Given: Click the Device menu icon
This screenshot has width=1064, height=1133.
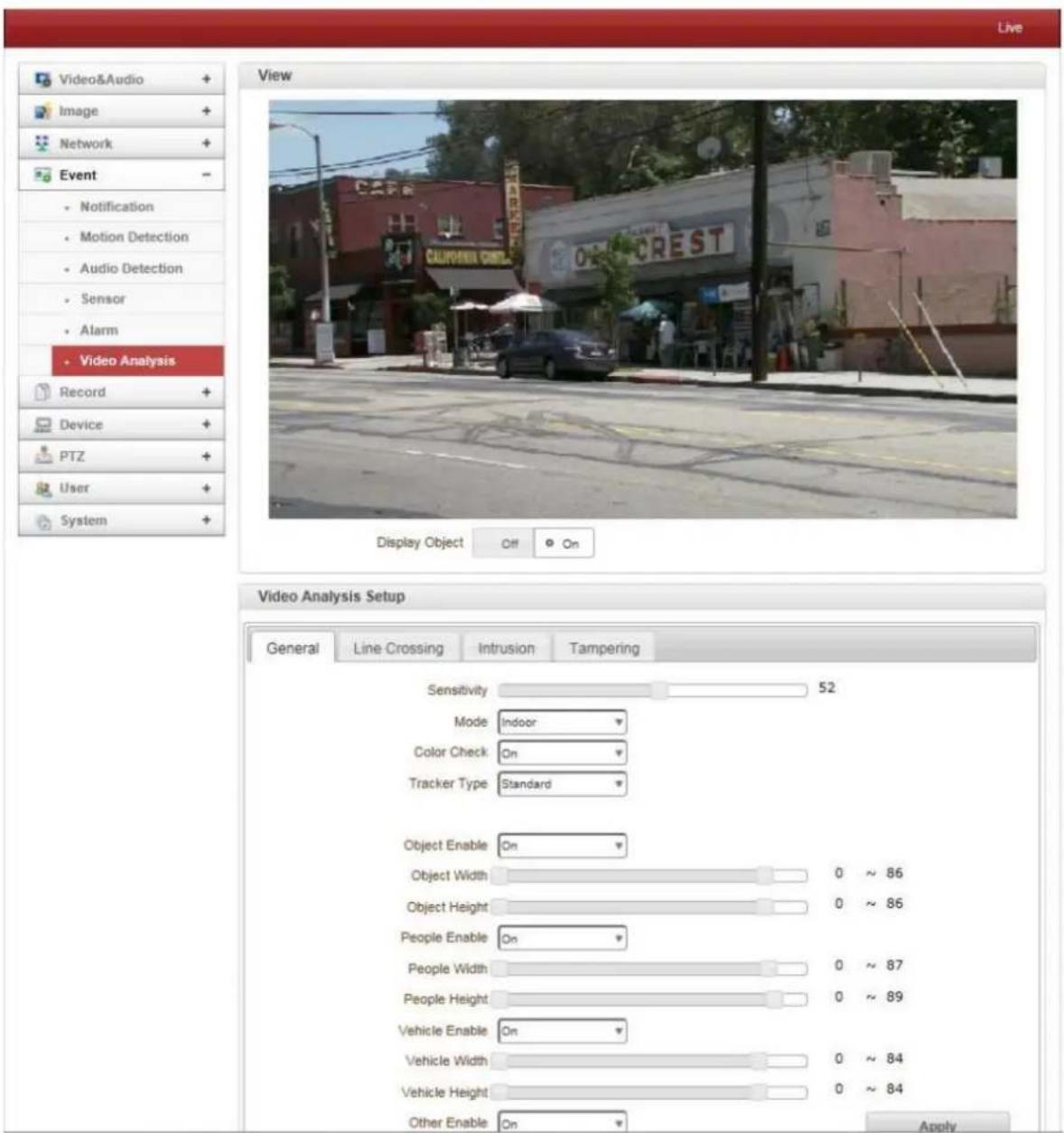Looking at the screenshot, I should click(42, 425).
